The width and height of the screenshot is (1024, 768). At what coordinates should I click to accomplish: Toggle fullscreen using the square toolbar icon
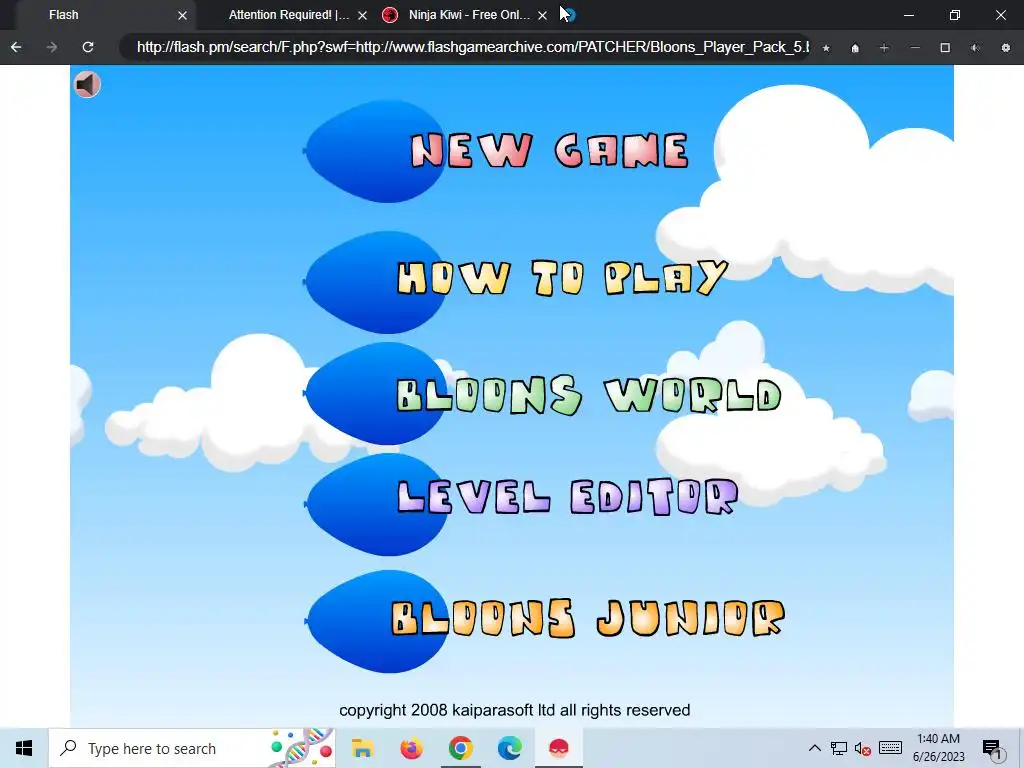(x=945, y=48)
